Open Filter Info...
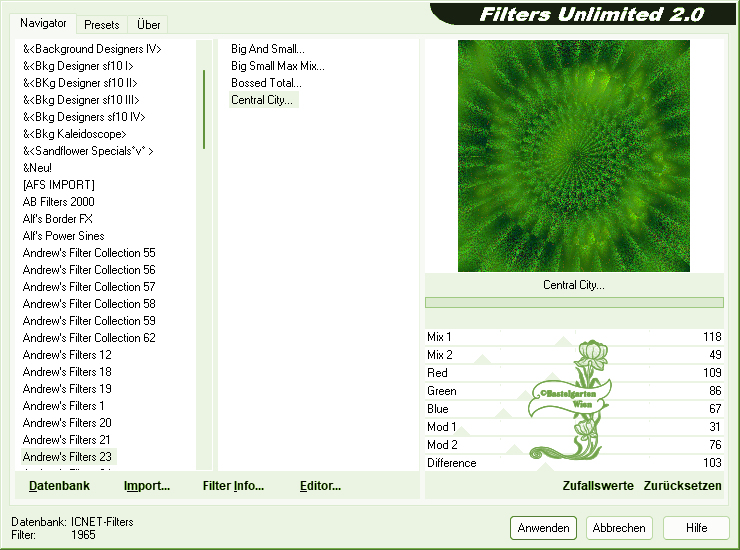Viewport: 740px width, 550px height. click(233, 486)
